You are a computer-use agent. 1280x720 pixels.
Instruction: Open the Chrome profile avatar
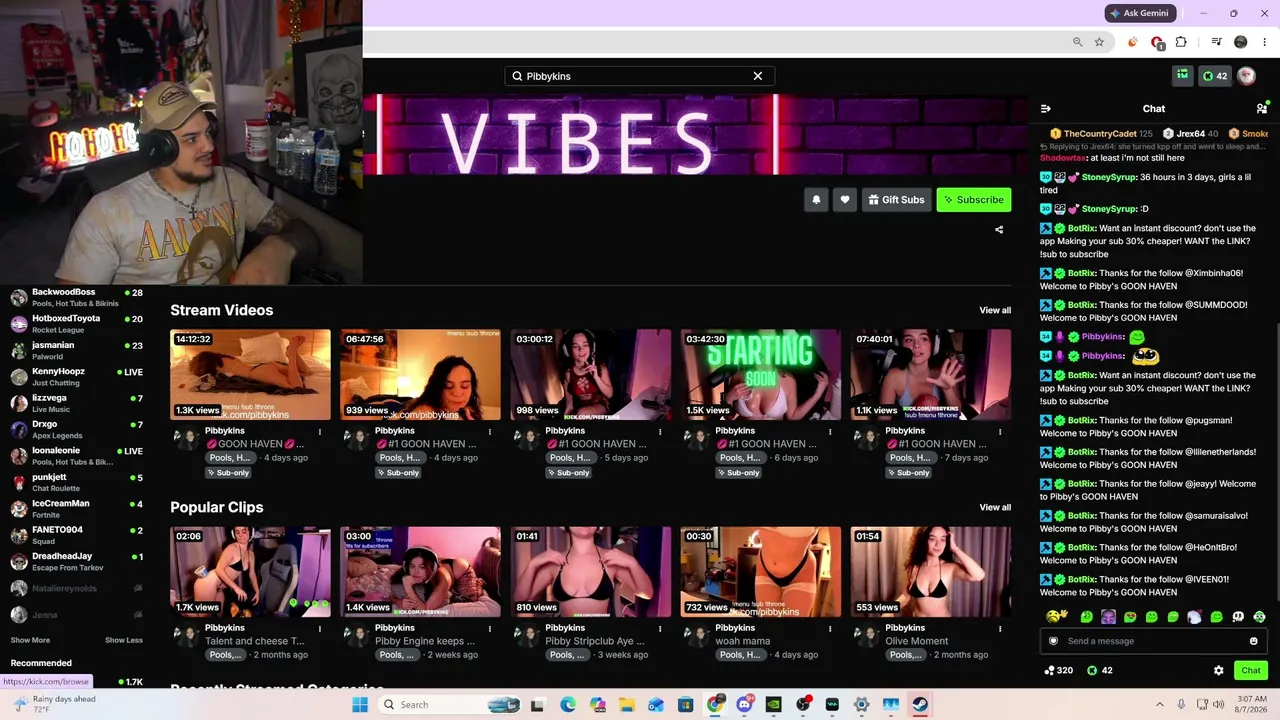point(1241,42)
